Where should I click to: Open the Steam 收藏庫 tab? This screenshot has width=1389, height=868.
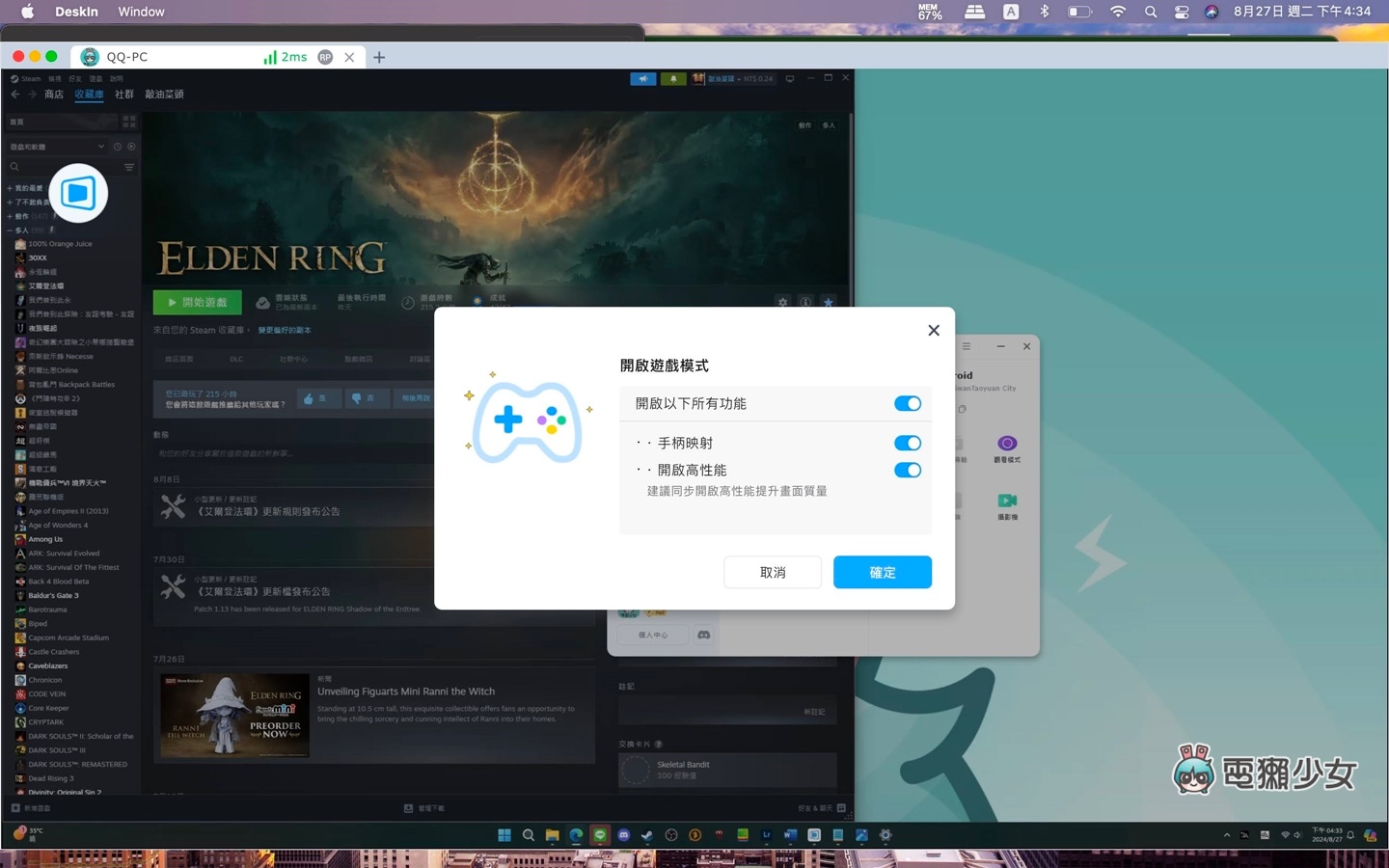point(89,95)
